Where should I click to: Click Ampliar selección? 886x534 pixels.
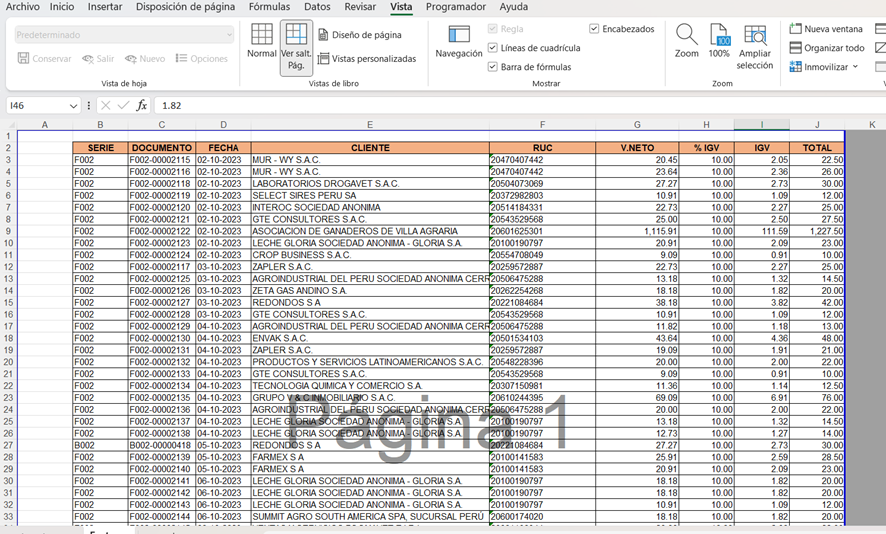click(x=755, y=46)
